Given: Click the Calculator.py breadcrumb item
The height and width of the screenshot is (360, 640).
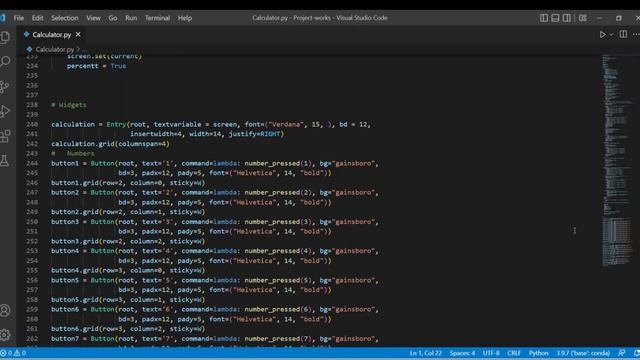Looking at the screenshot, I should tap(55, 49).
